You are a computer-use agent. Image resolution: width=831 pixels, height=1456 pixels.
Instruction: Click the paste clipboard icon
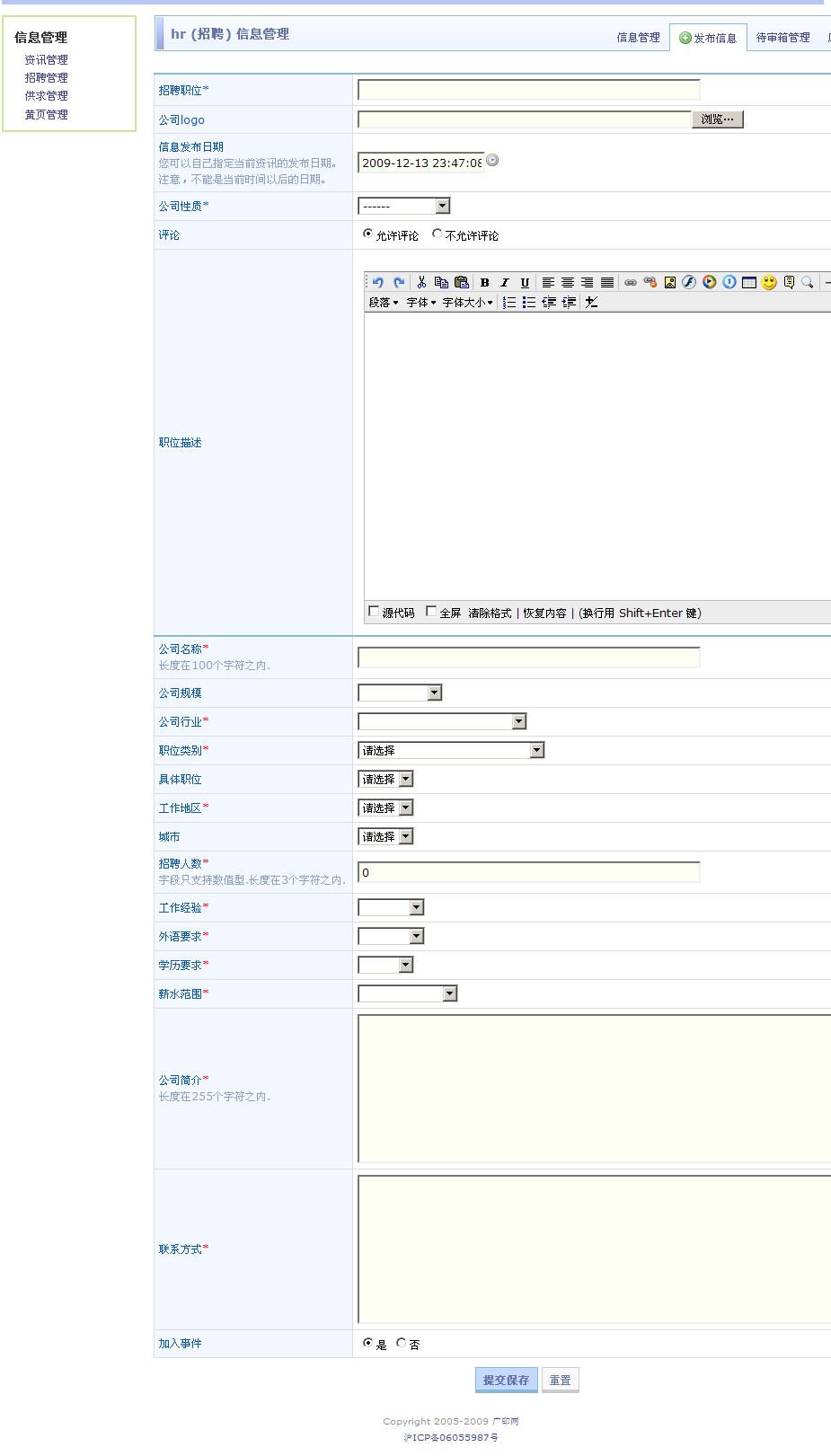pyautogui.click(x=462, y=282)
